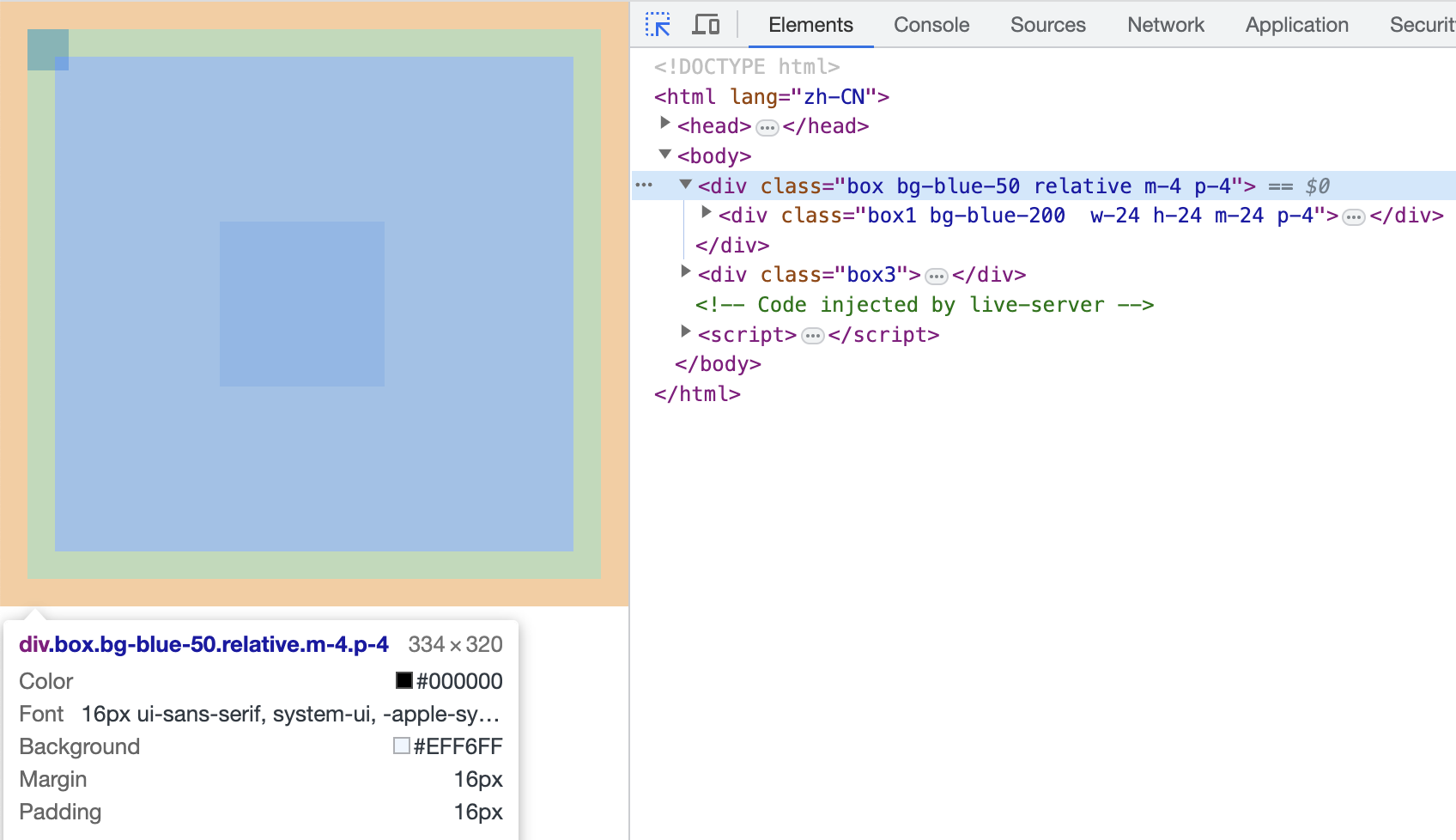Click the three-dots beside selected div row
Viewport: 1456px width, 840px height.
pyautogui.click(x=644, y=186)
